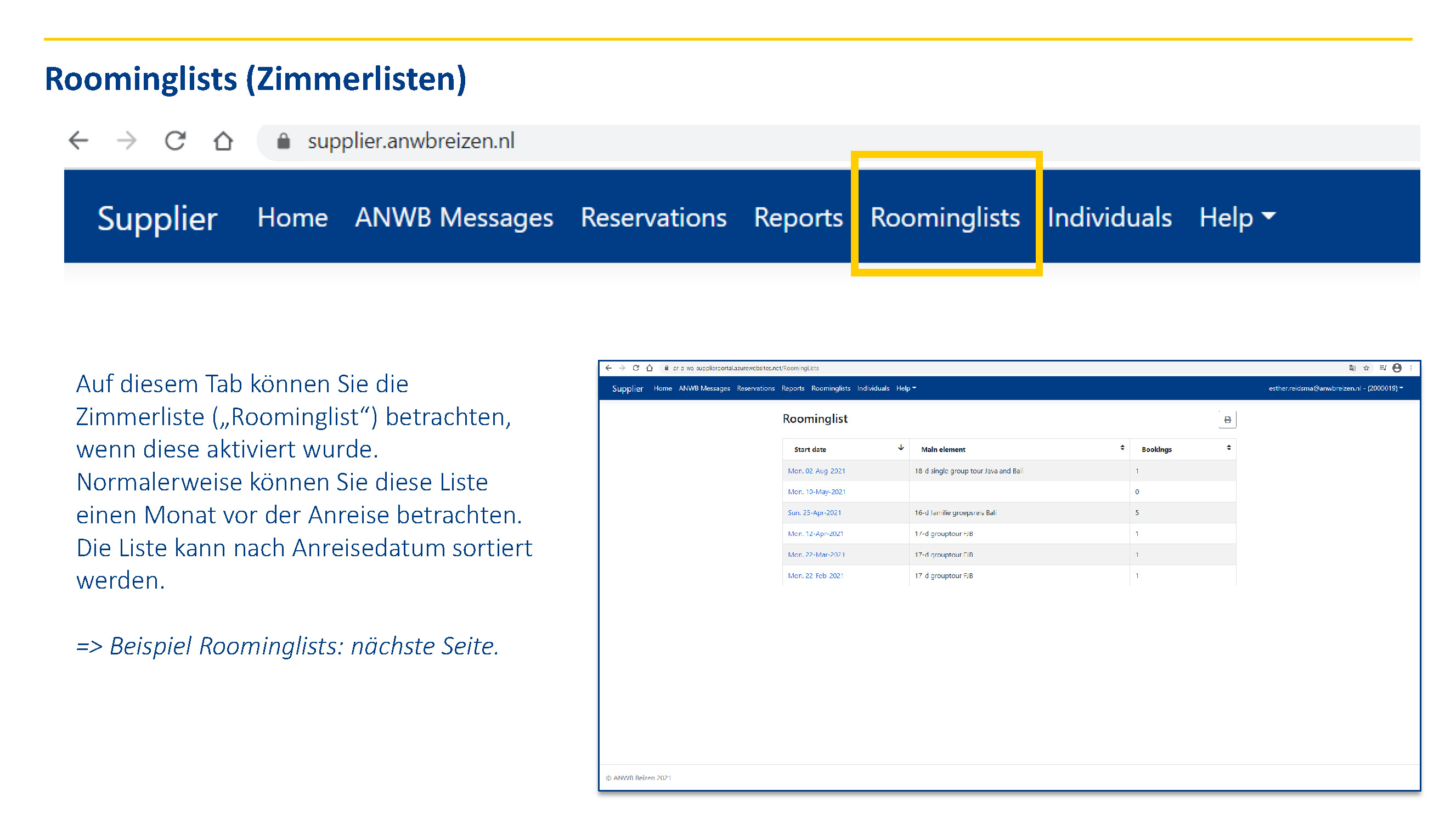
Task: Click the print icon button beside Roominglist
Action: pos(1228,420)
